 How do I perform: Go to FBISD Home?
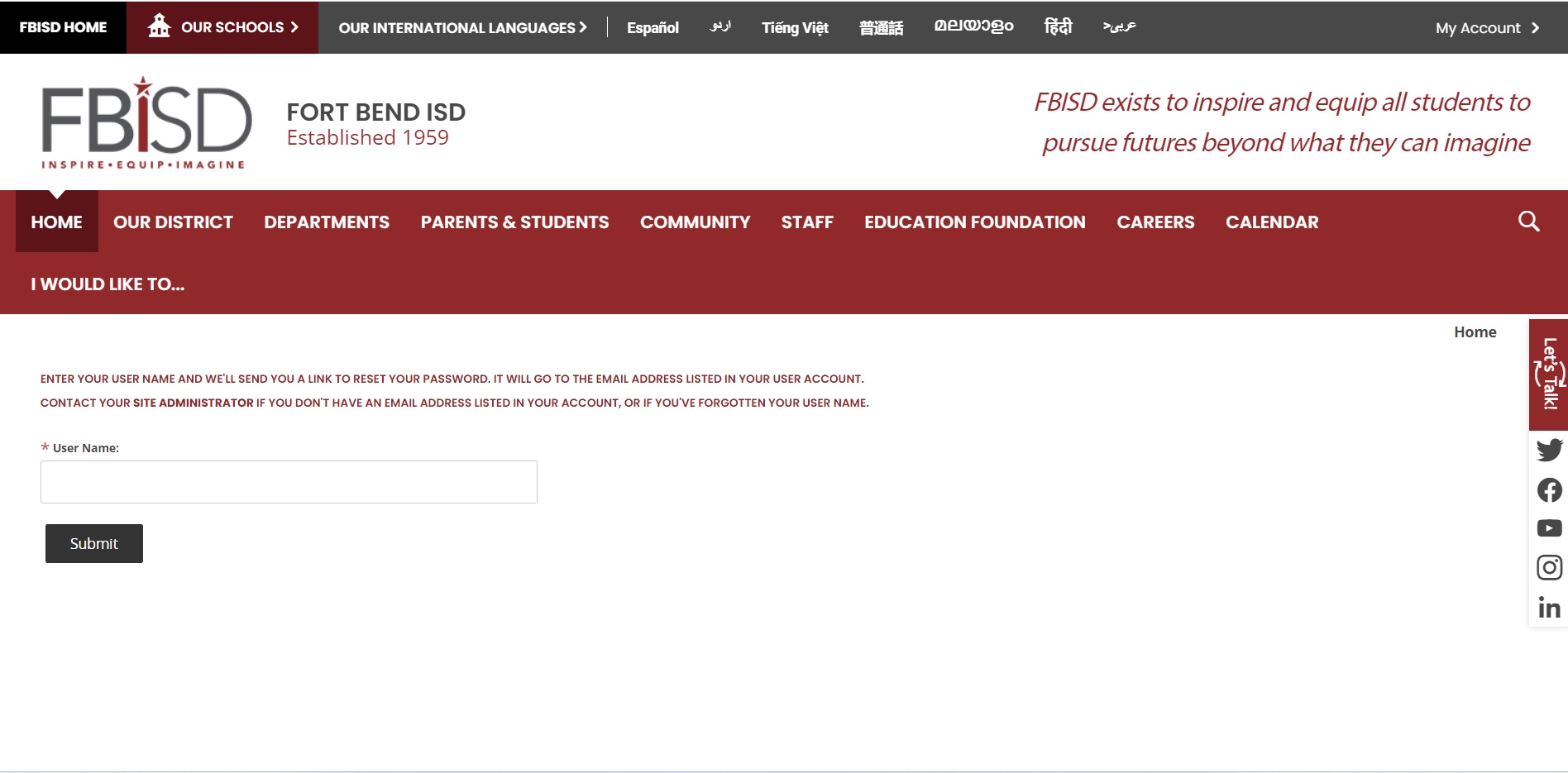63,27
